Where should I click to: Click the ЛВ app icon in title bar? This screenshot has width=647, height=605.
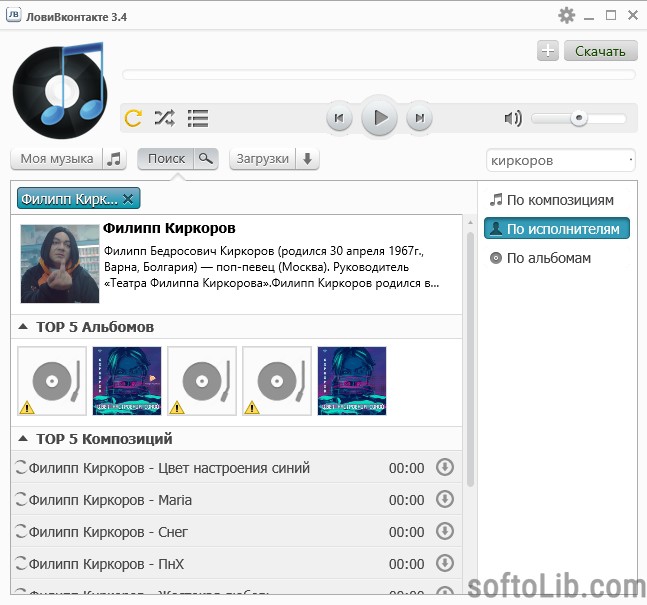(14, 15)
